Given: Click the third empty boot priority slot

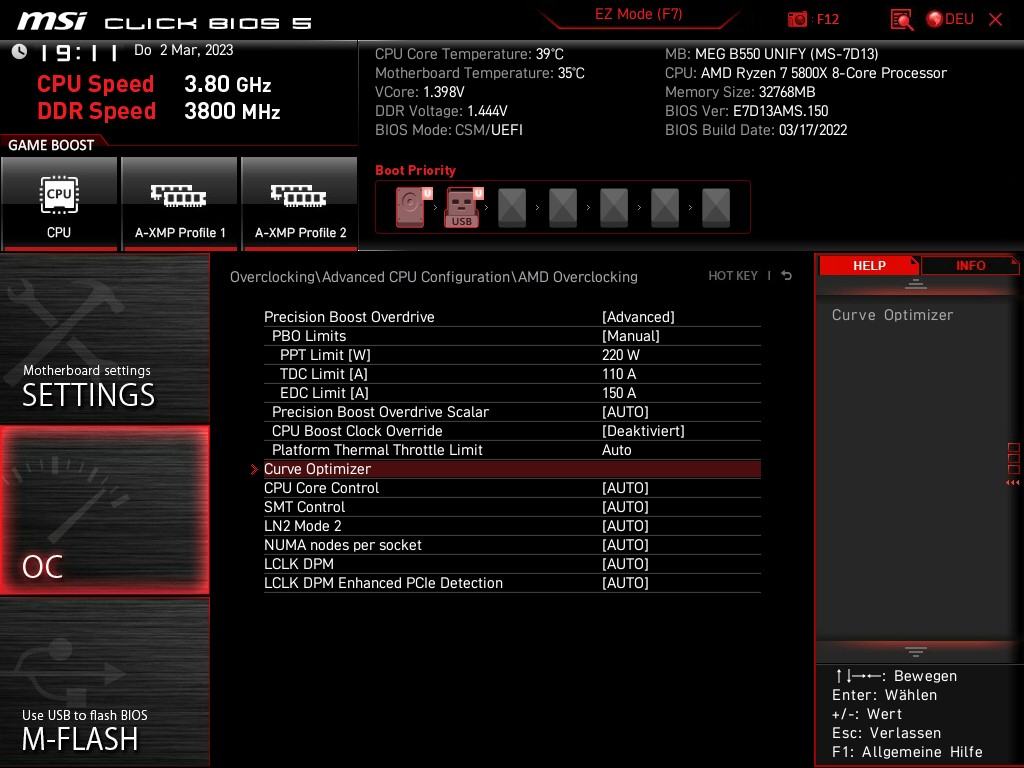Looking at the screenshot, I should click(614, 208).
